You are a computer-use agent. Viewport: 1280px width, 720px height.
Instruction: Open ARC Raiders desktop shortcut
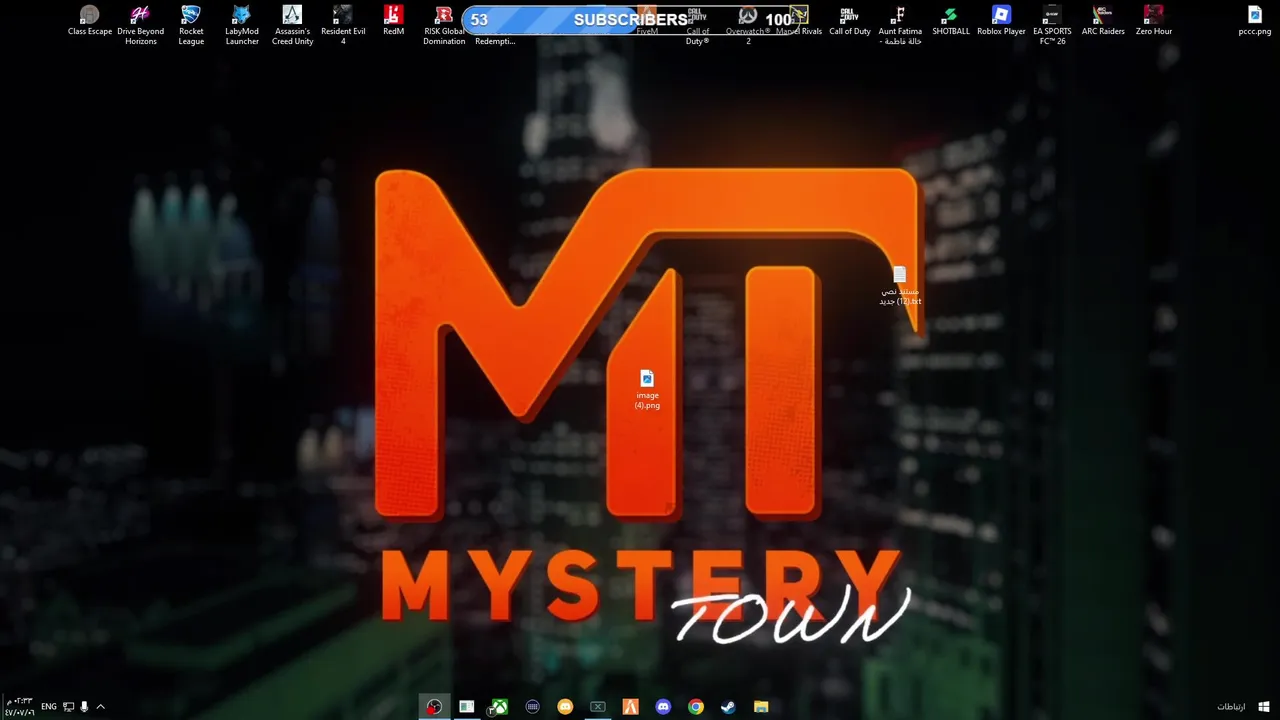[x=1103, y=21]
